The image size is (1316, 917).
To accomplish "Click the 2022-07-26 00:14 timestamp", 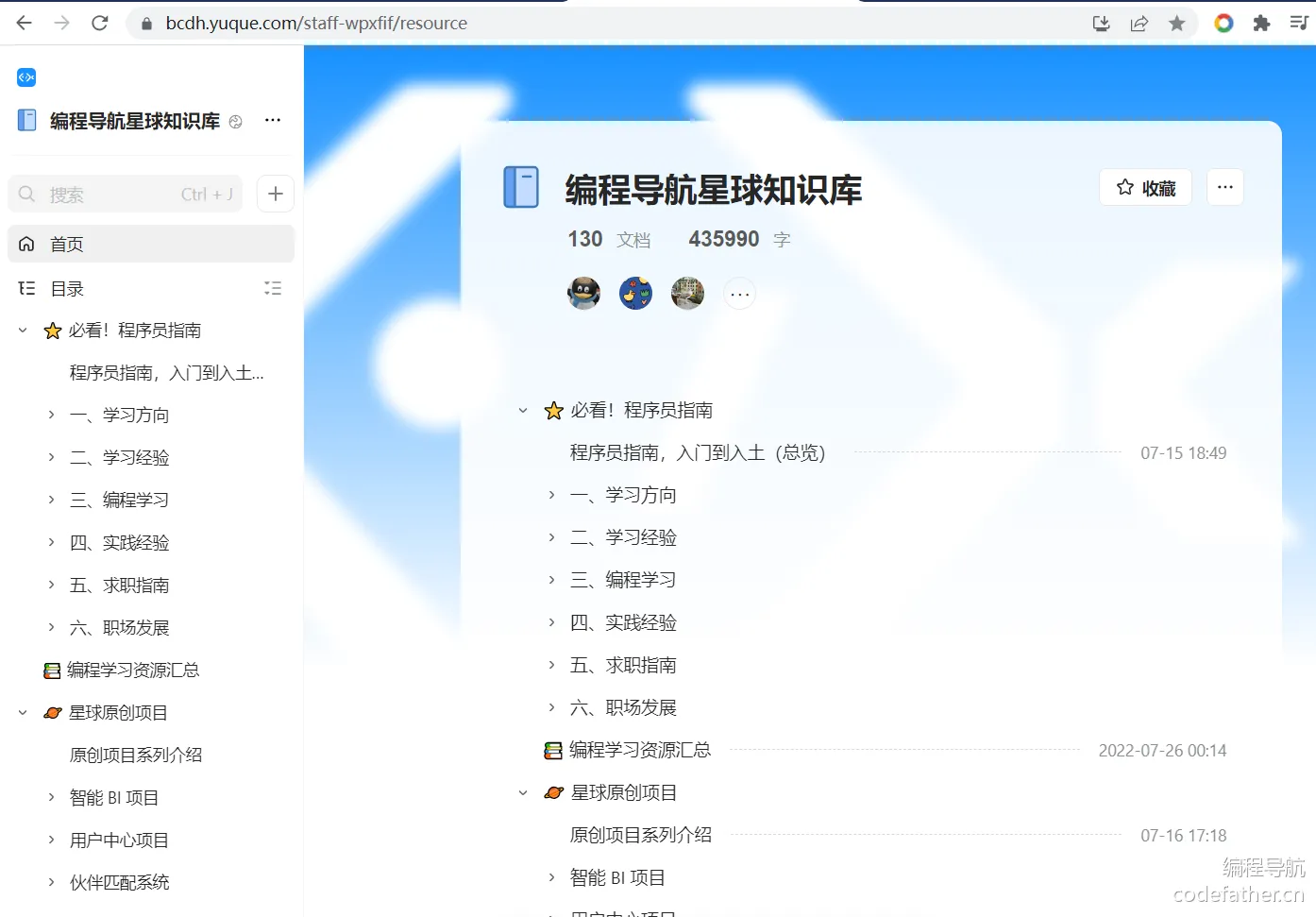I will [x=1162, y=751].
